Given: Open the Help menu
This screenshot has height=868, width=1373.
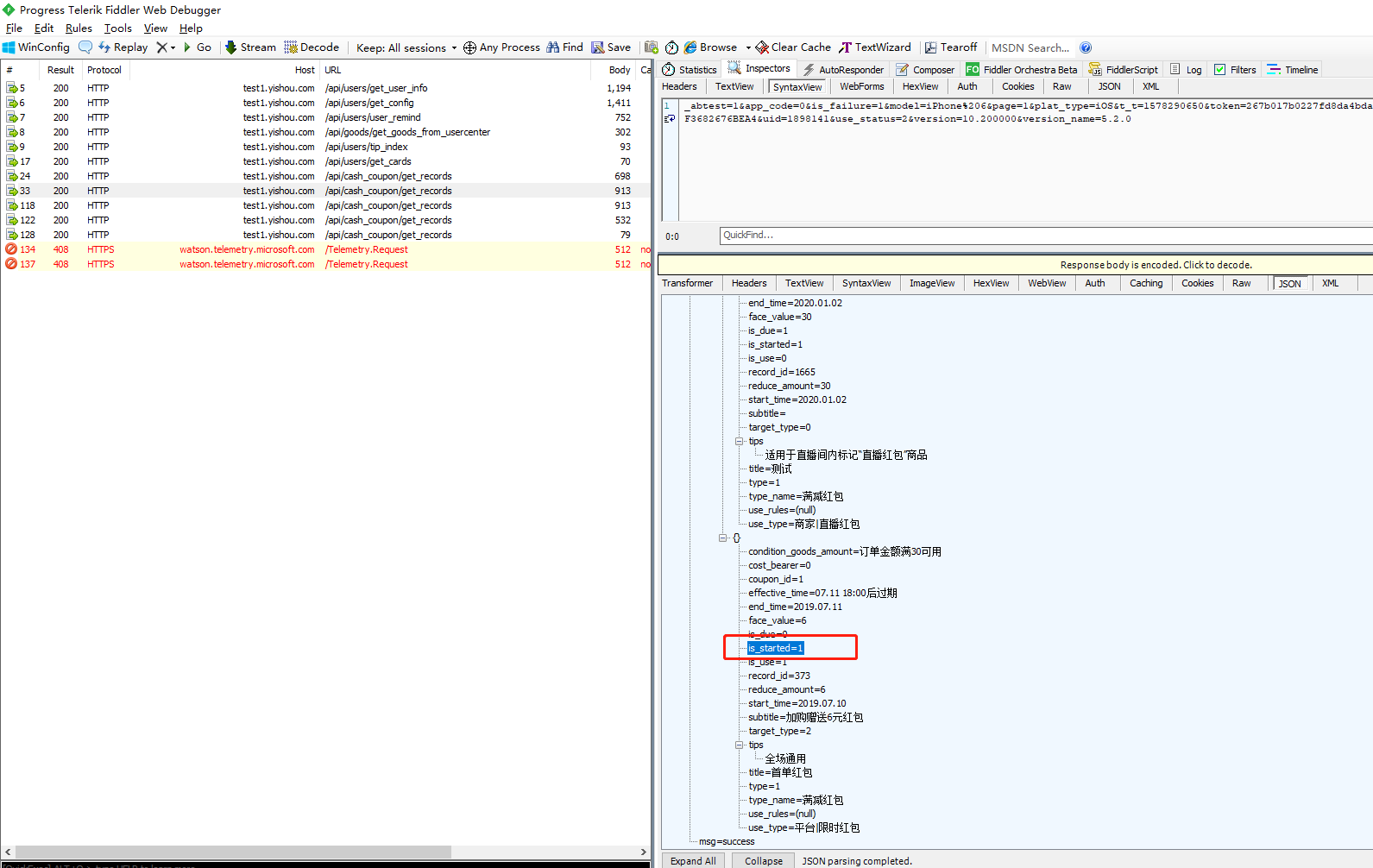Looking at the screenshot, I should (x=191, y=28).
